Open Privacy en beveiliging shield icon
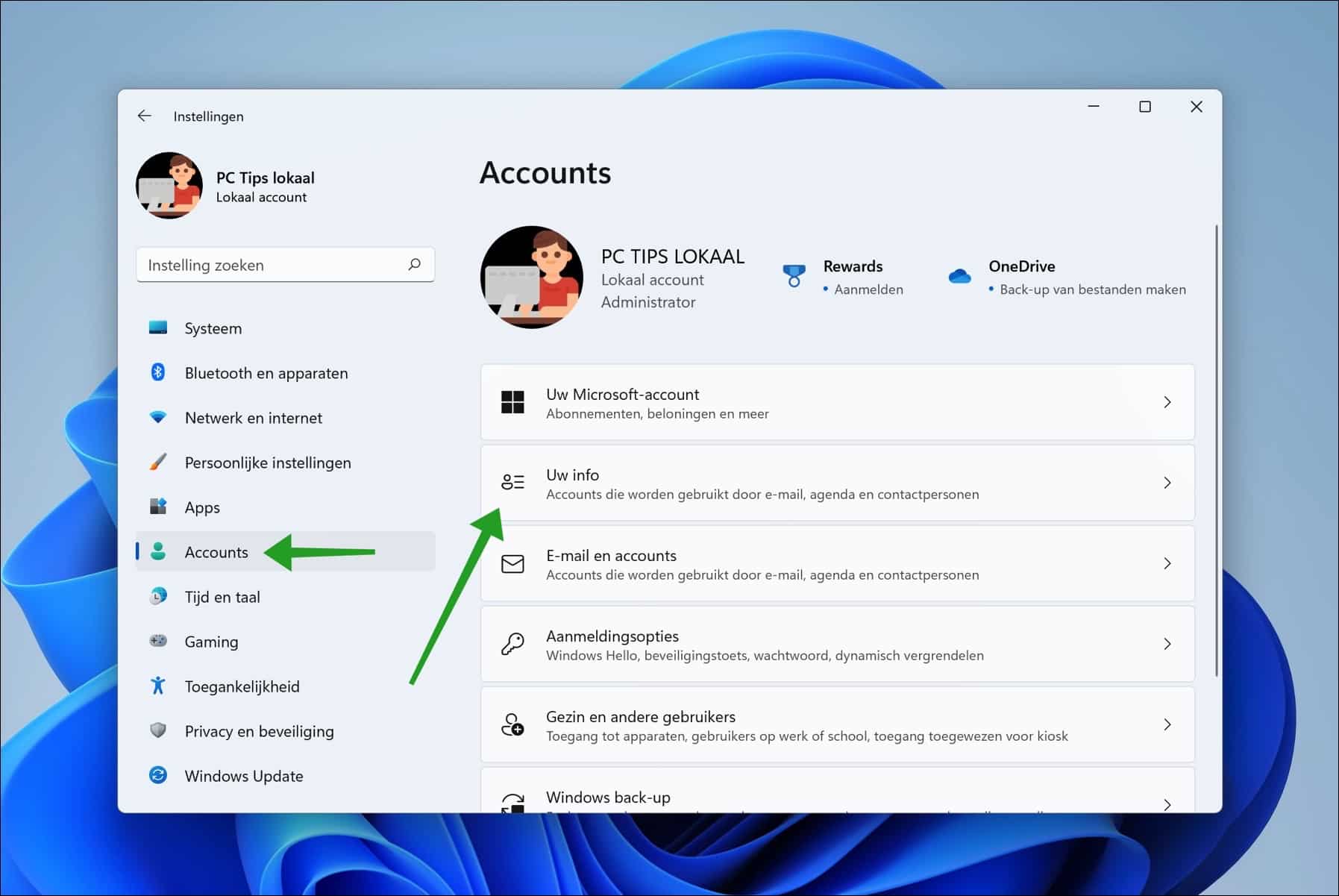The height and width of the screenshot is (896, 1339). [159, 731]
